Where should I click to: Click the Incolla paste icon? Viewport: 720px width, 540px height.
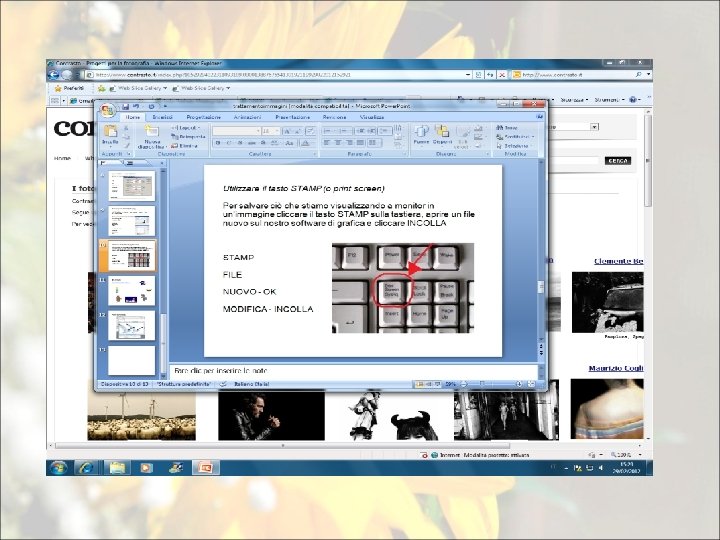tap(110, 135)
